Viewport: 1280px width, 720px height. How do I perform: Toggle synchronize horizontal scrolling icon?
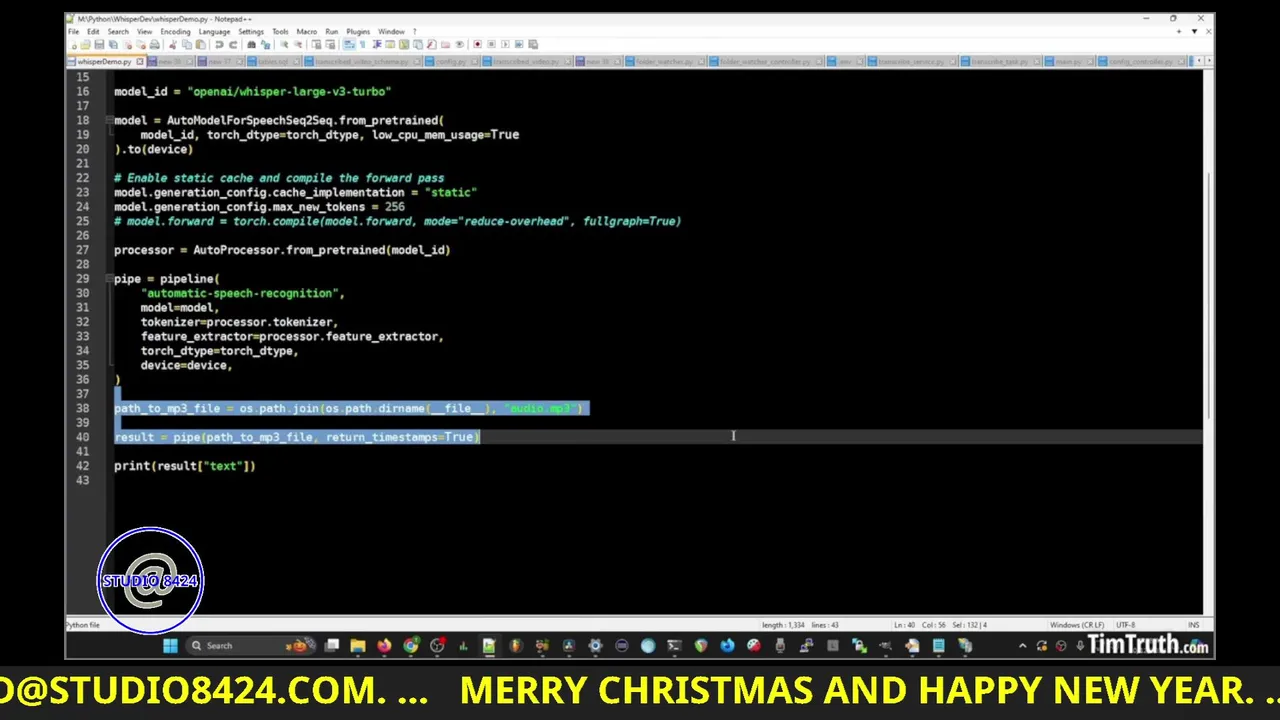330,44
